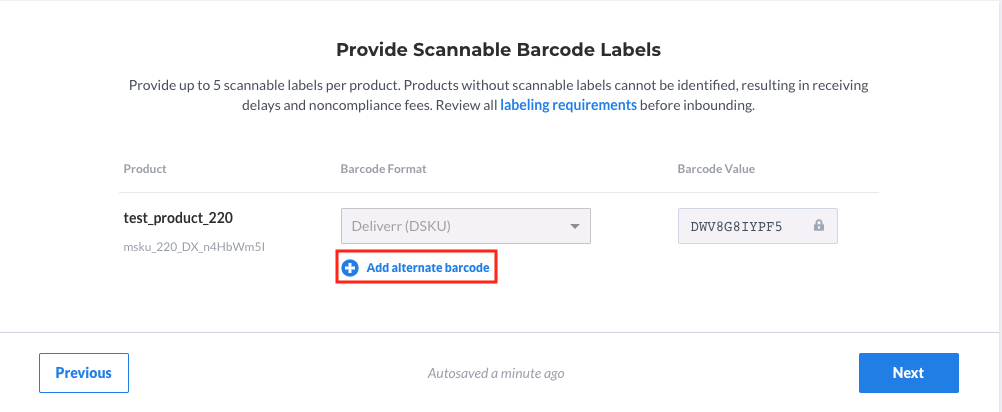Screen dimensions: 1002x412
Task: Click the msku_220_DX_n4HbWm5I SKU text
Action: [194, 247]
